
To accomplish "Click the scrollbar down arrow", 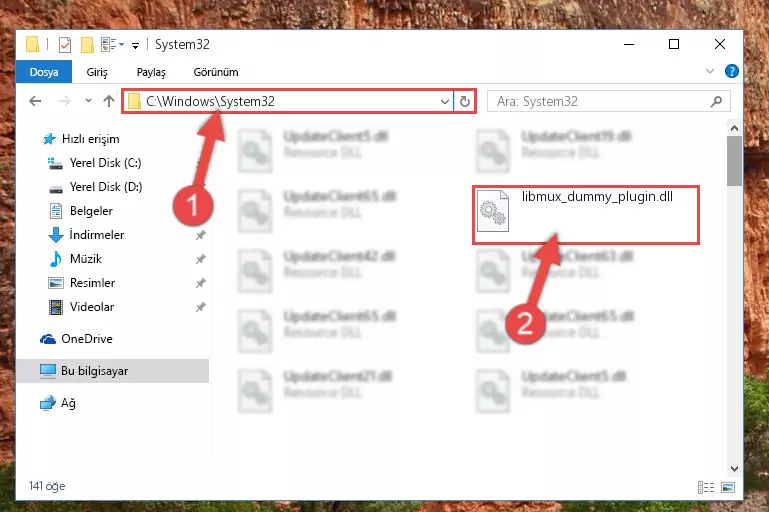I will tap(734, 469).
